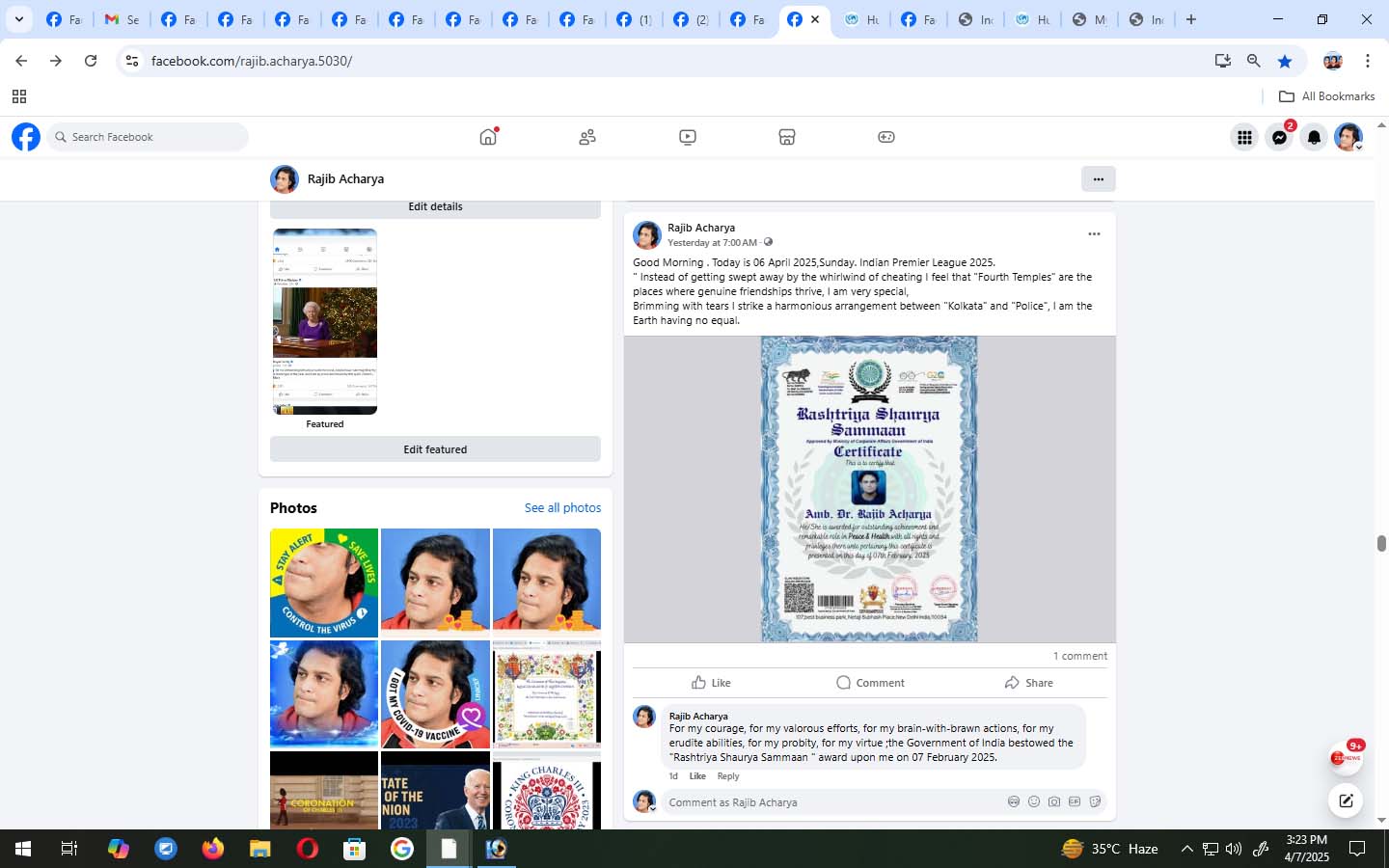Click the taskbar volume icon
1389x868 pixels.
pos(1234,849)
